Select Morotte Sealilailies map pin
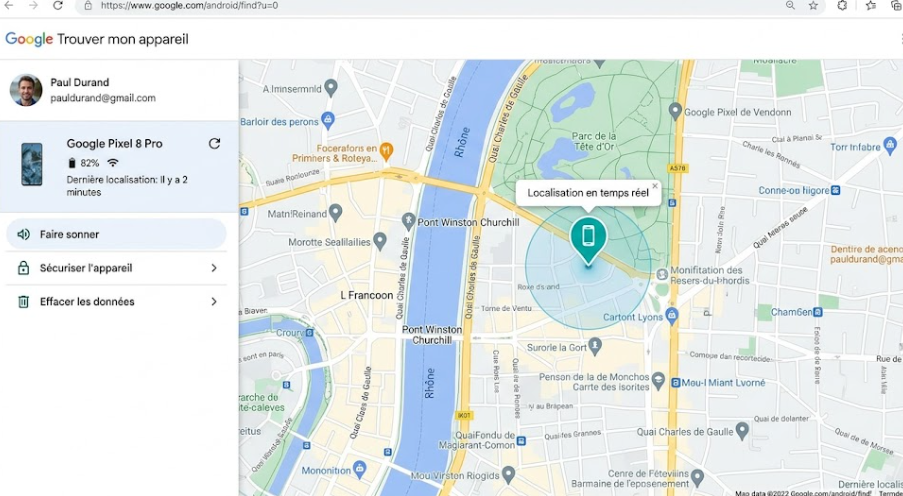Image resolution: width=903 pixels, height=496 pixels. (x=380, y=240)
